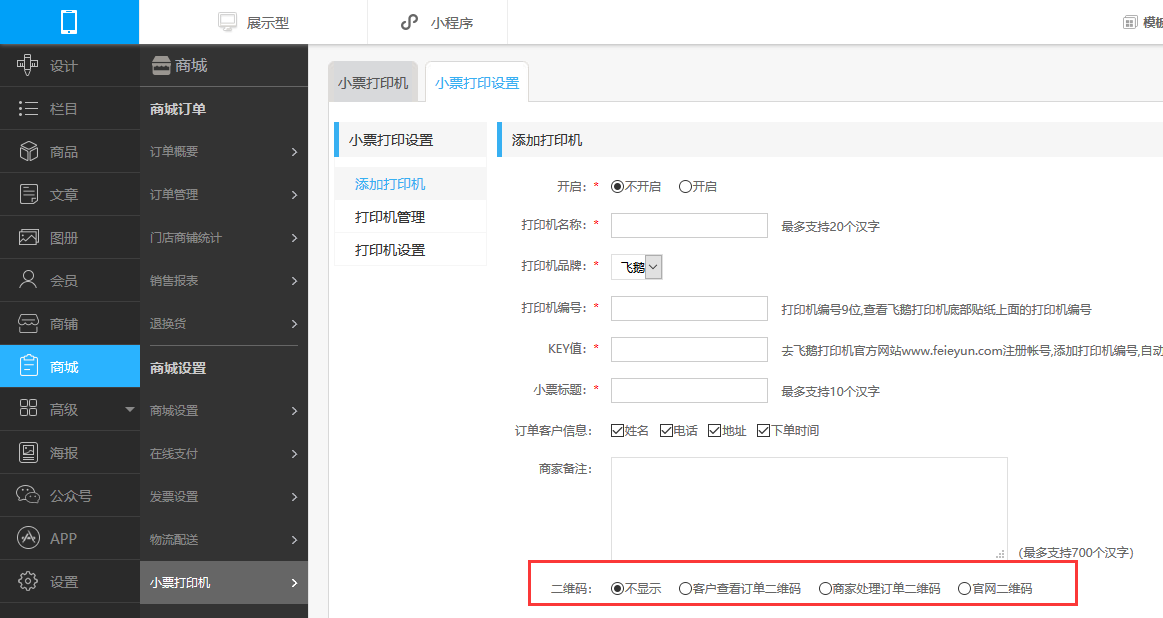Viewport: 1163px width, 618px height.
Task: Open 打印机设置 in the side list
Action: click(410, 250)
